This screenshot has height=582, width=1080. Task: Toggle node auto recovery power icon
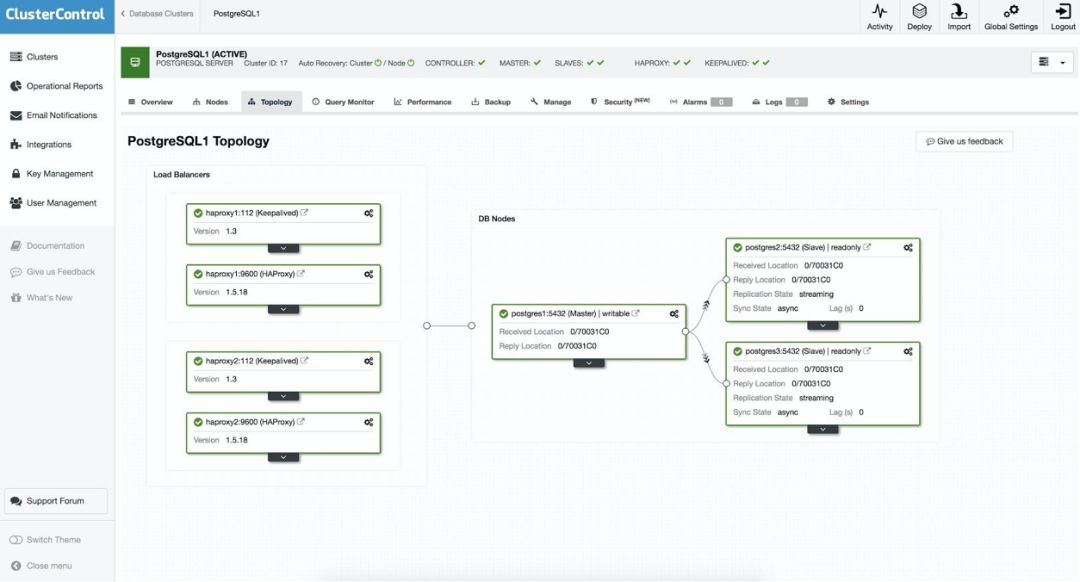click(x=411, y=63)
